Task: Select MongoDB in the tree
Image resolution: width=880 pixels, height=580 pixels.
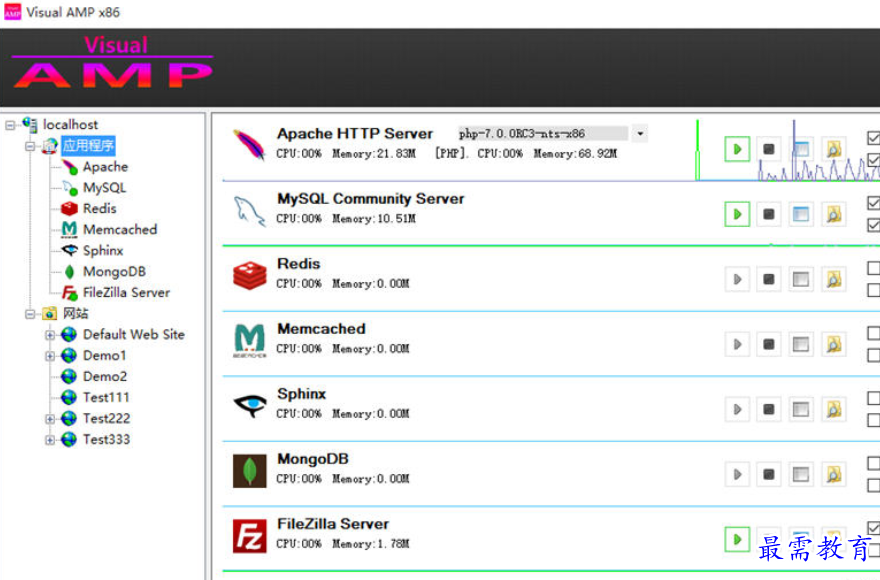Action: [x=114, y=272]
